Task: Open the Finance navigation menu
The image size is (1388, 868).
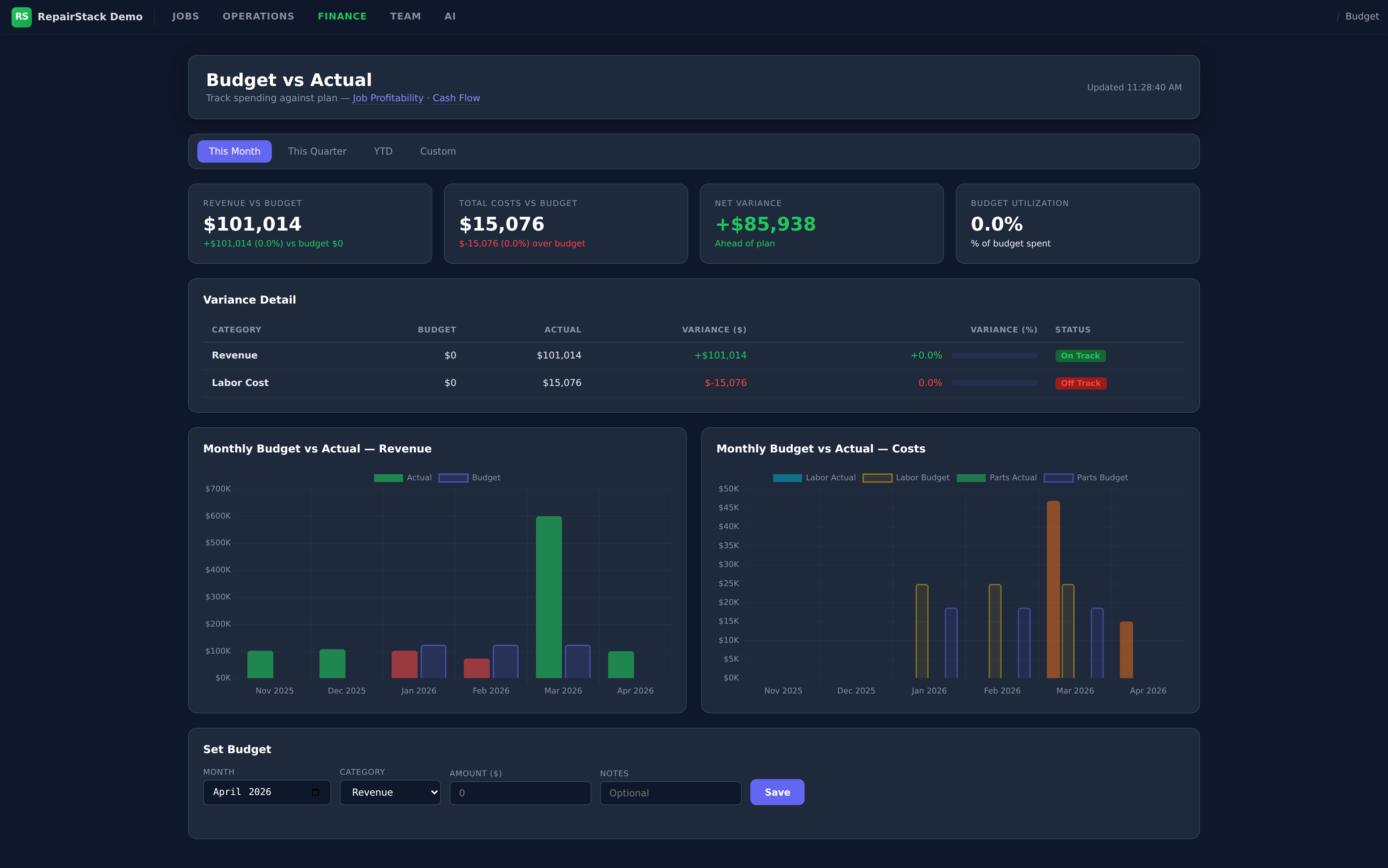Action: pyautogui.click(x=342, y=17)
